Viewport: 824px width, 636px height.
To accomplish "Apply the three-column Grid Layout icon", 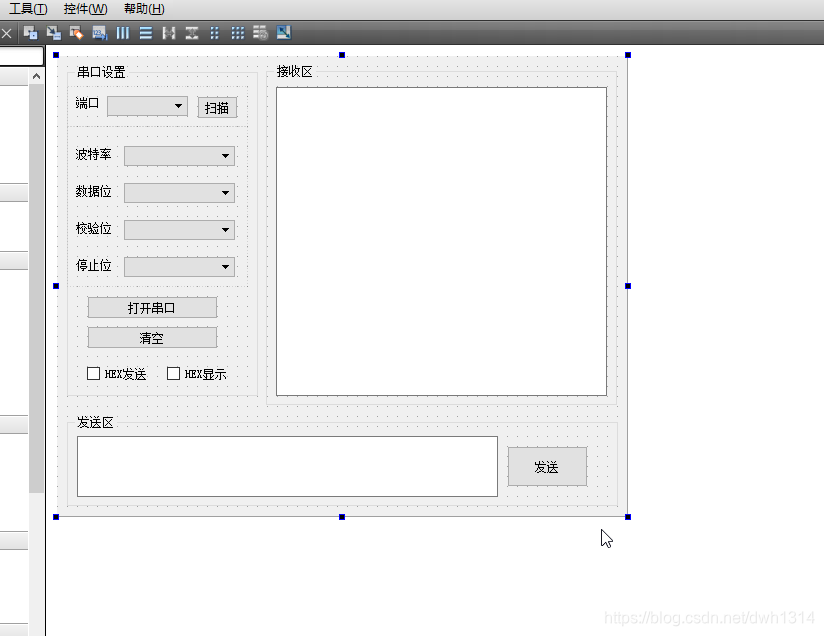I will [x=238, y=33].
